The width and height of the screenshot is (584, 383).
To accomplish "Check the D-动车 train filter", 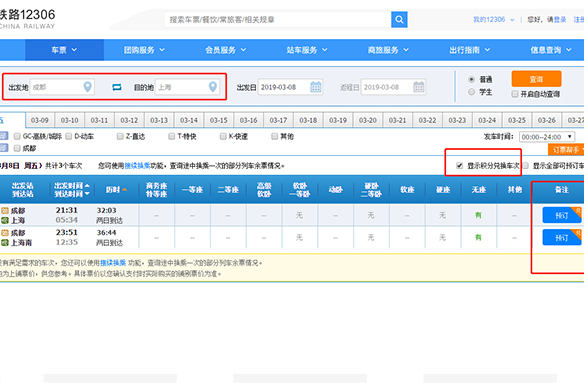I will pyautogui.click(x=69, y=136).
